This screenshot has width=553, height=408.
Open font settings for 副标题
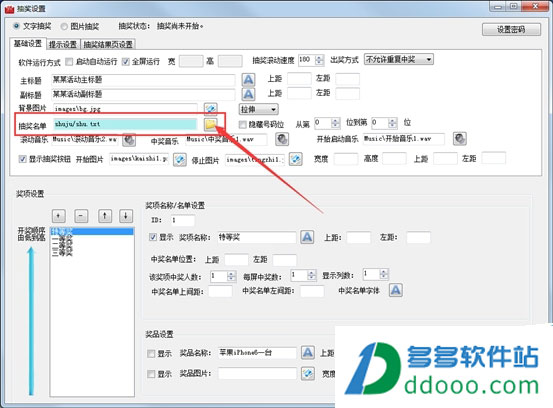248,94
